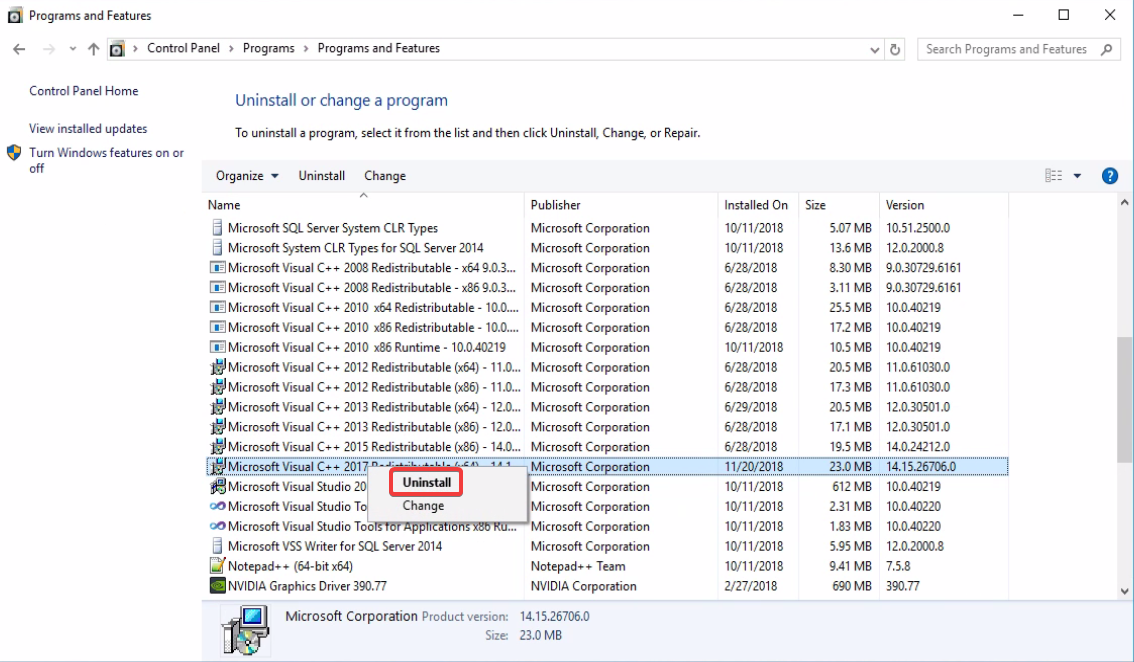Open the Organize dropdown menu
1134x662 pixels.
pos(247,176)
